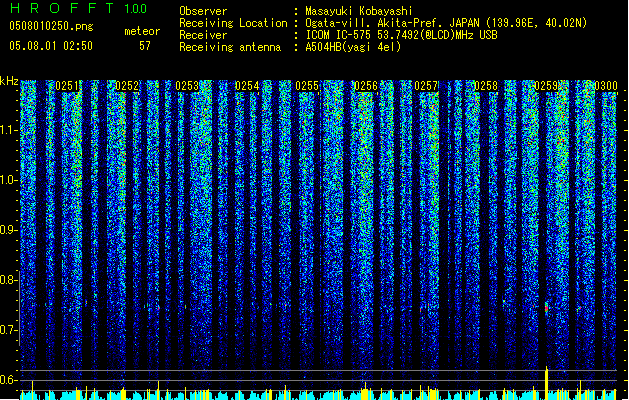This screenshot has height=400, width=629.
Task: Click the HROFFT title text
Action: point(62,8)
